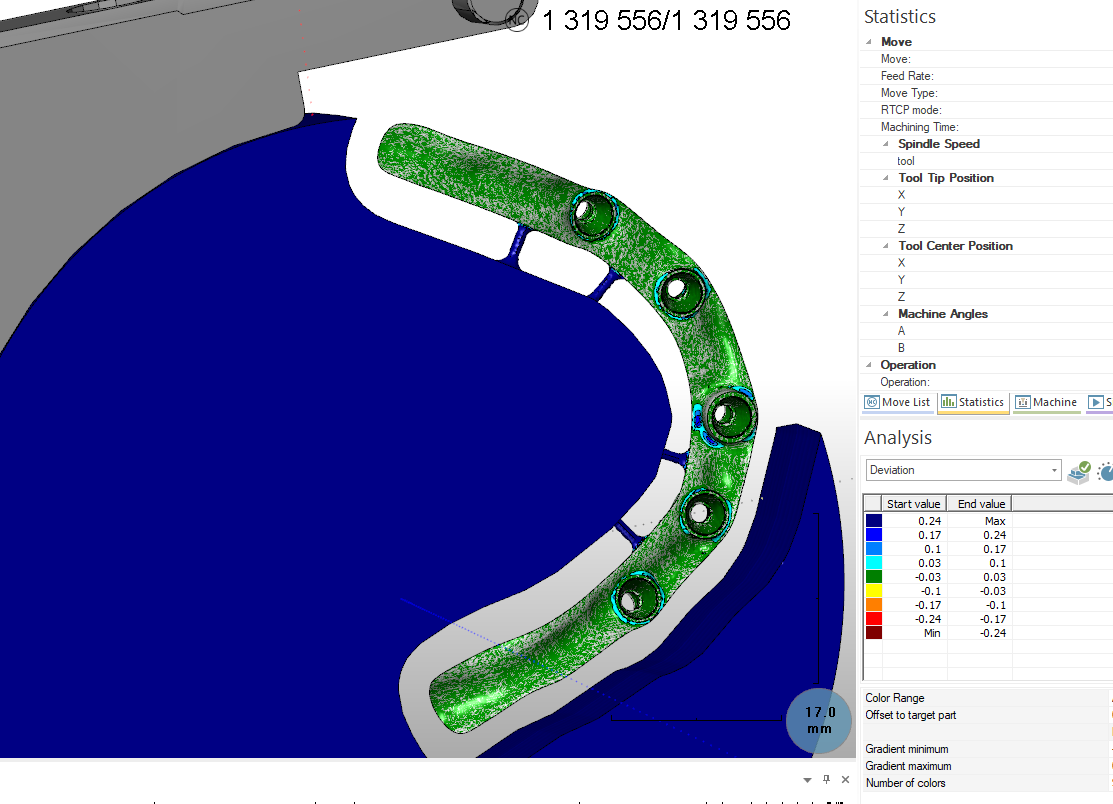Select the green swatch for -0.03 to 0.03

(x=874, y=577)
